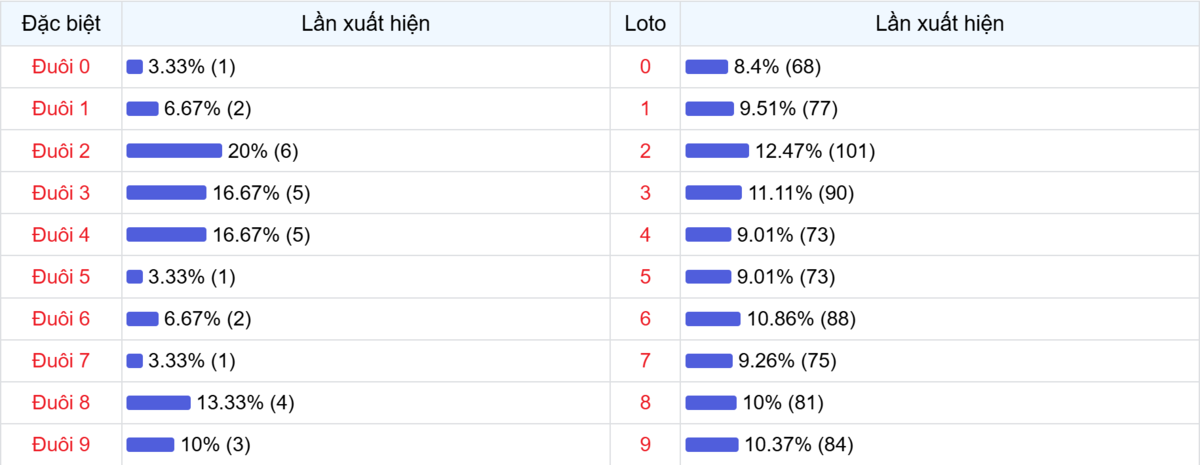Click the Loto 0 bar showing 8.4%
The width and height of the screenshot is (1200, 465).
706,67
